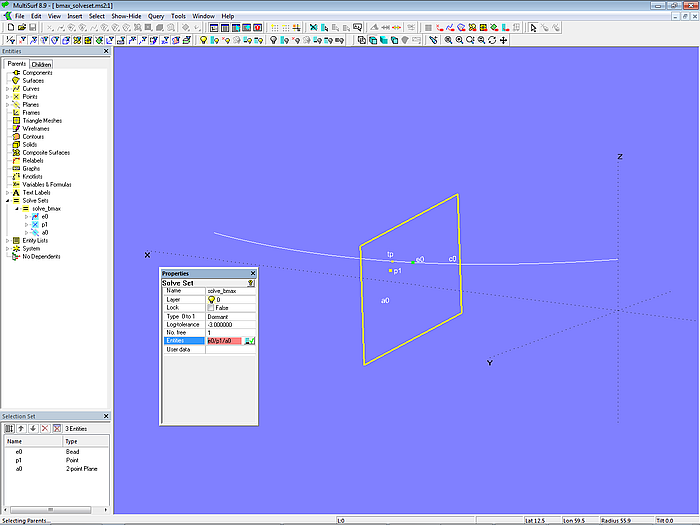
Task: Click the Open file toolbar icon
Action: (x=21, y=28)
